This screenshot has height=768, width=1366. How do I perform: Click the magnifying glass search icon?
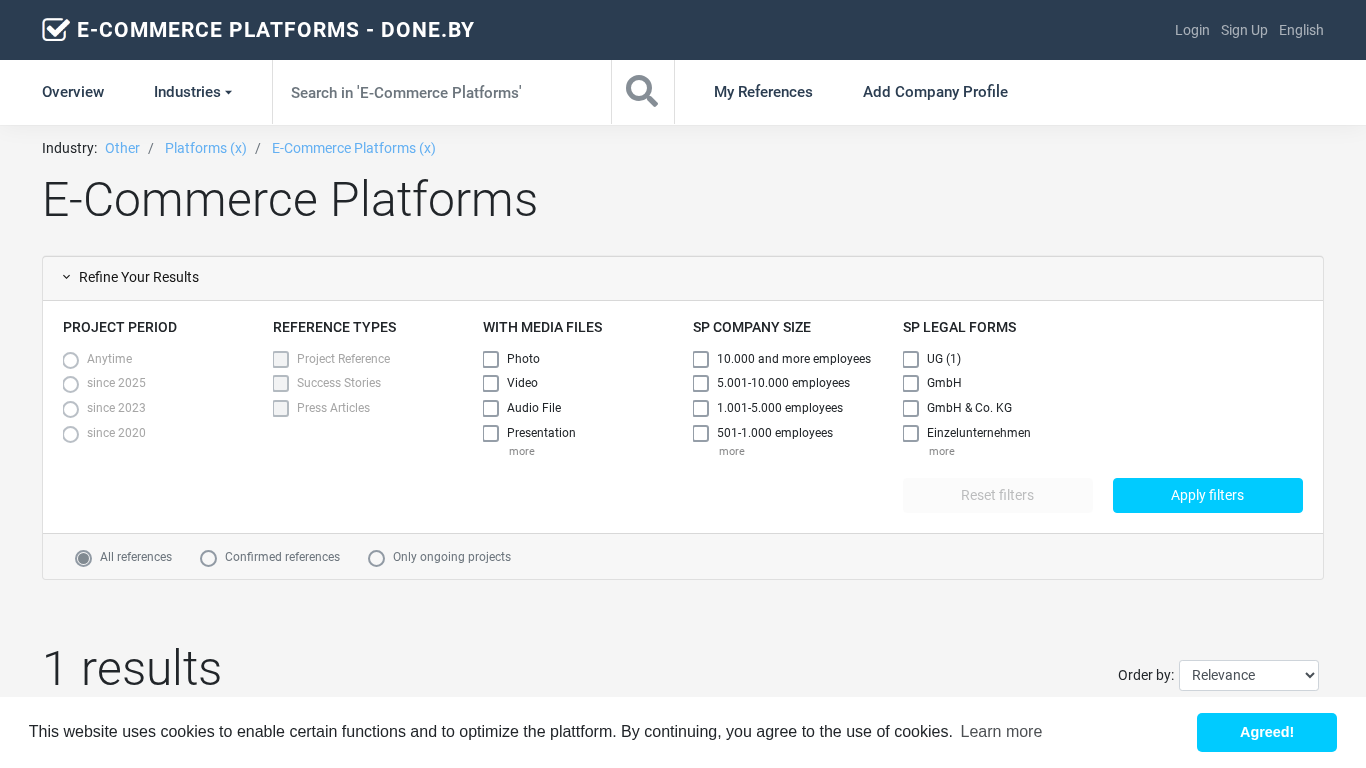(642, 92)
